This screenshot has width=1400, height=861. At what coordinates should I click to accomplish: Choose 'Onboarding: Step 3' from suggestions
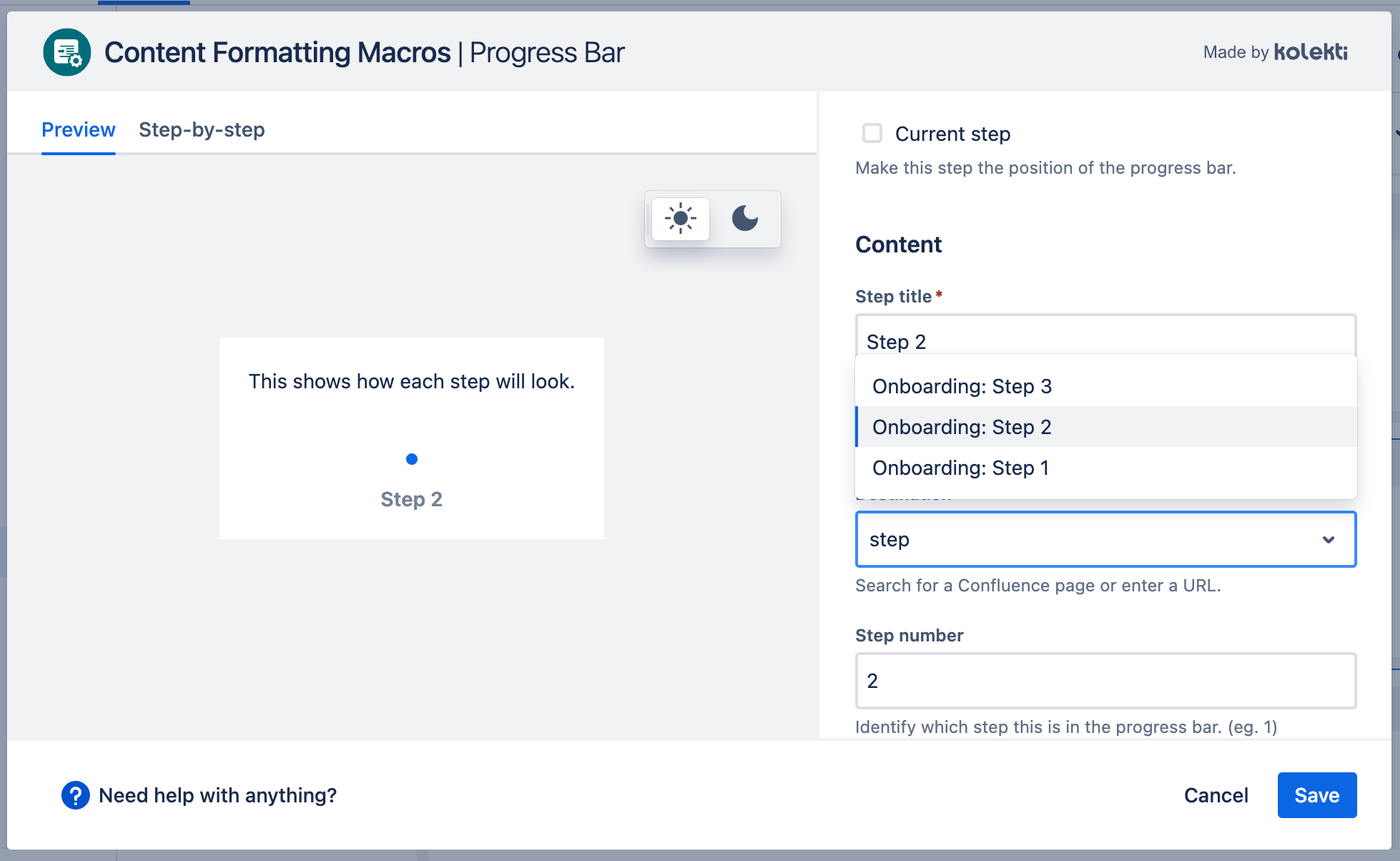point(1106,386)
